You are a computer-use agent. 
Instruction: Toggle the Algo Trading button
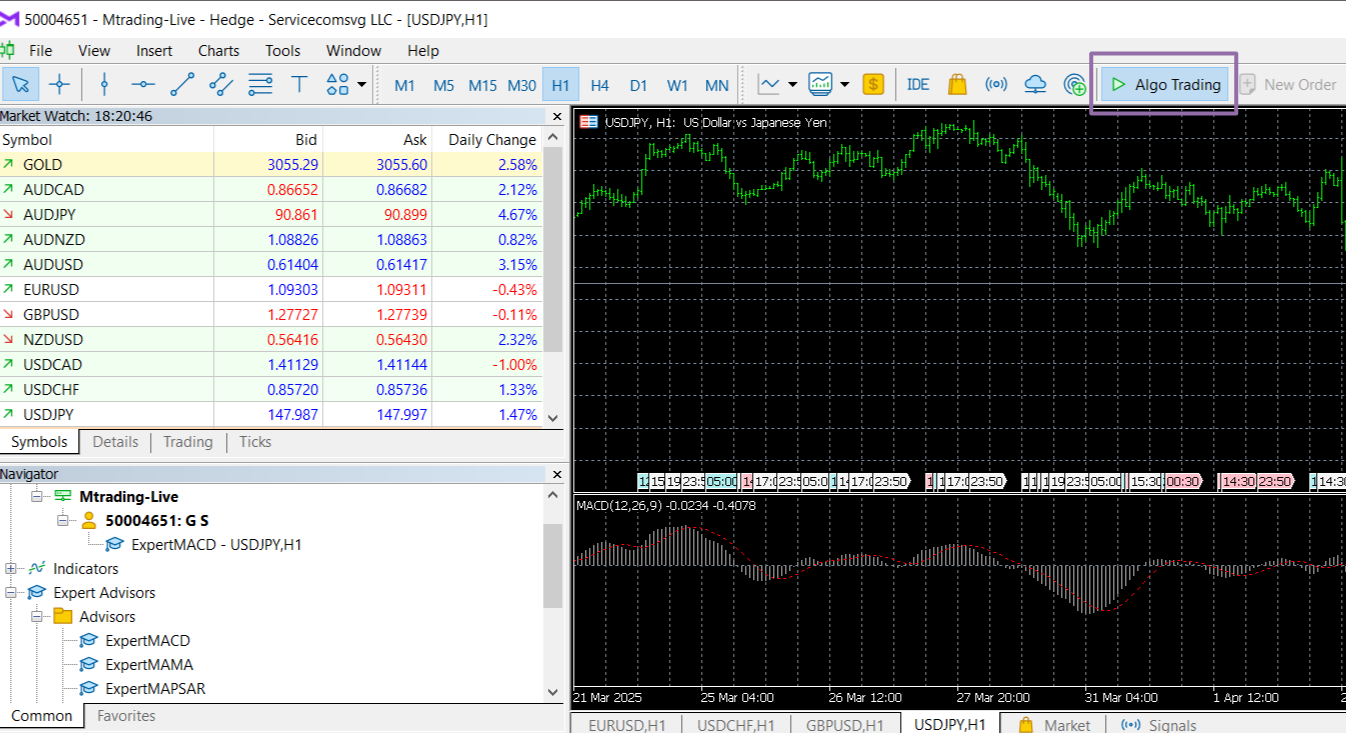click(1166, 85)
